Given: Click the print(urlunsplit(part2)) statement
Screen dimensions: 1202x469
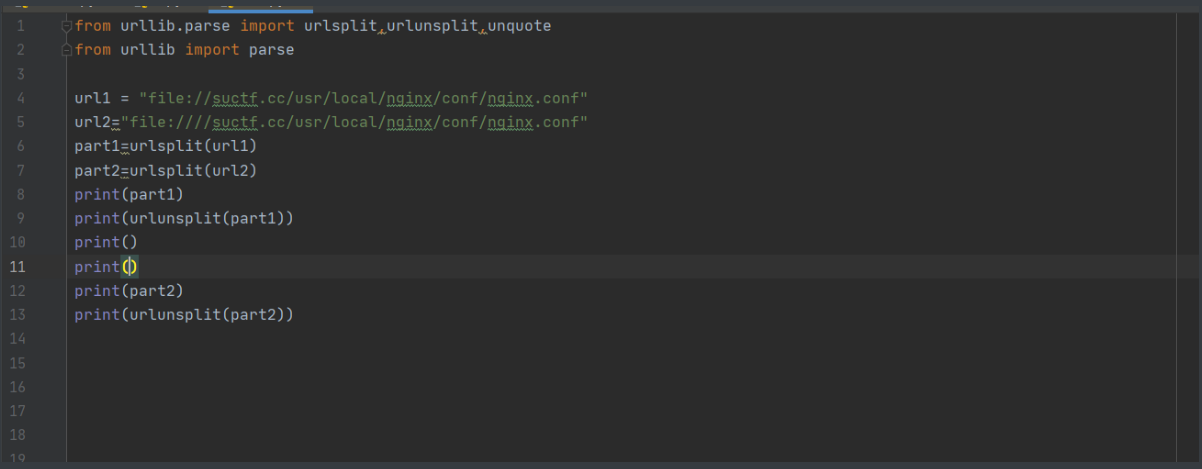Looking at the screenshot, I should [x=184, y=315].
